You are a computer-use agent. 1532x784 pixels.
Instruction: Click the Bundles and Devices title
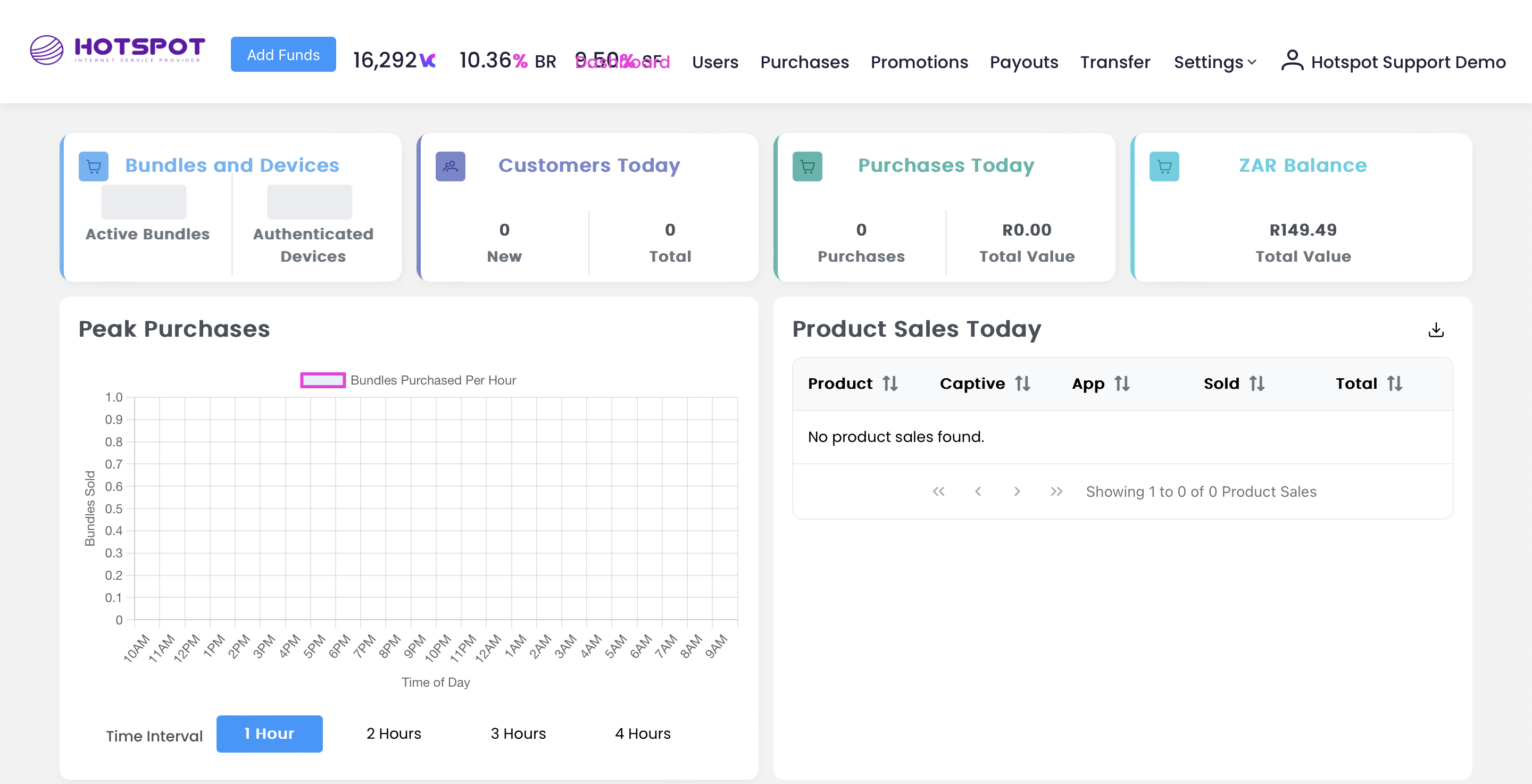click(x=232, y=165)
